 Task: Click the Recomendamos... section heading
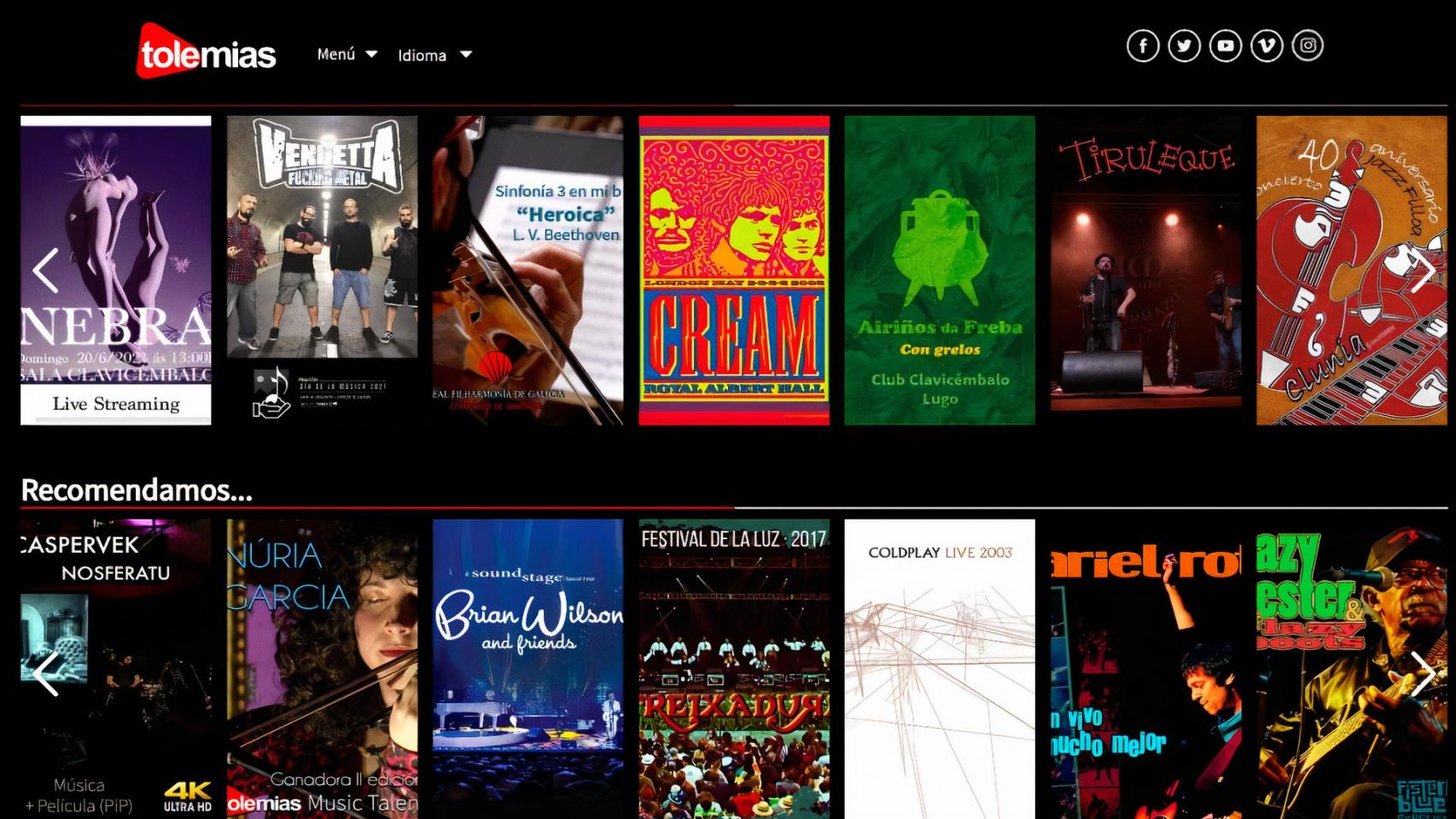click(x=137, y=490)
